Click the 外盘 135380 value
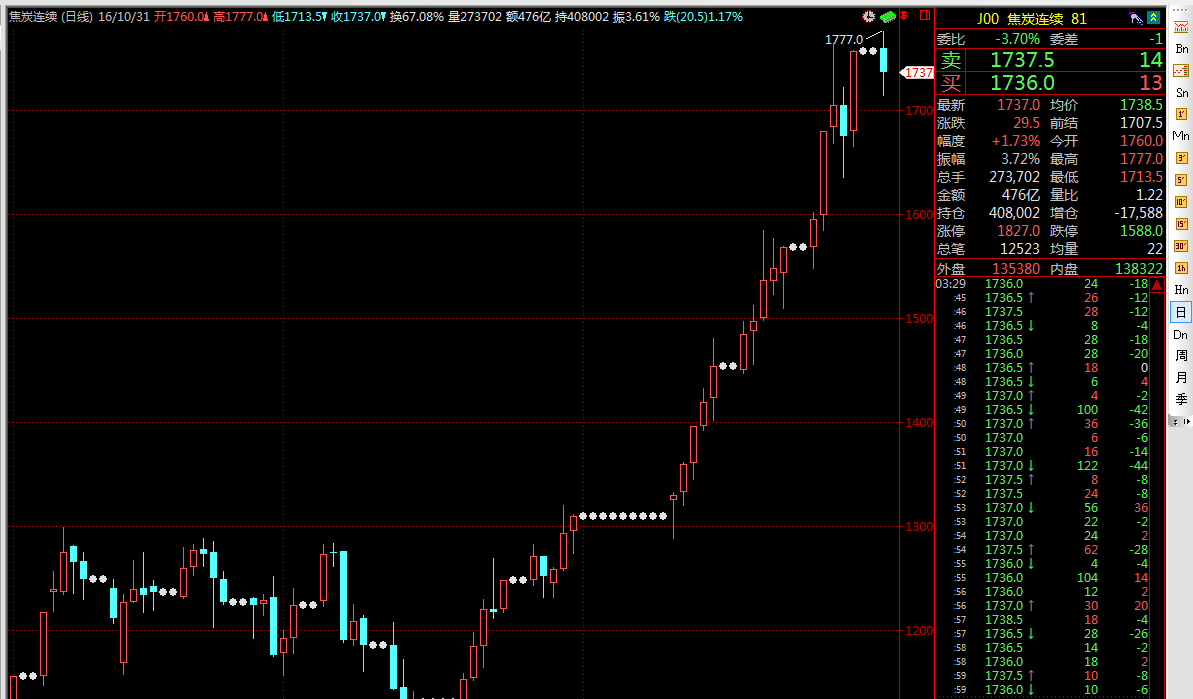Viewport: 1193px width, 699px height. tap(1016, 268)
